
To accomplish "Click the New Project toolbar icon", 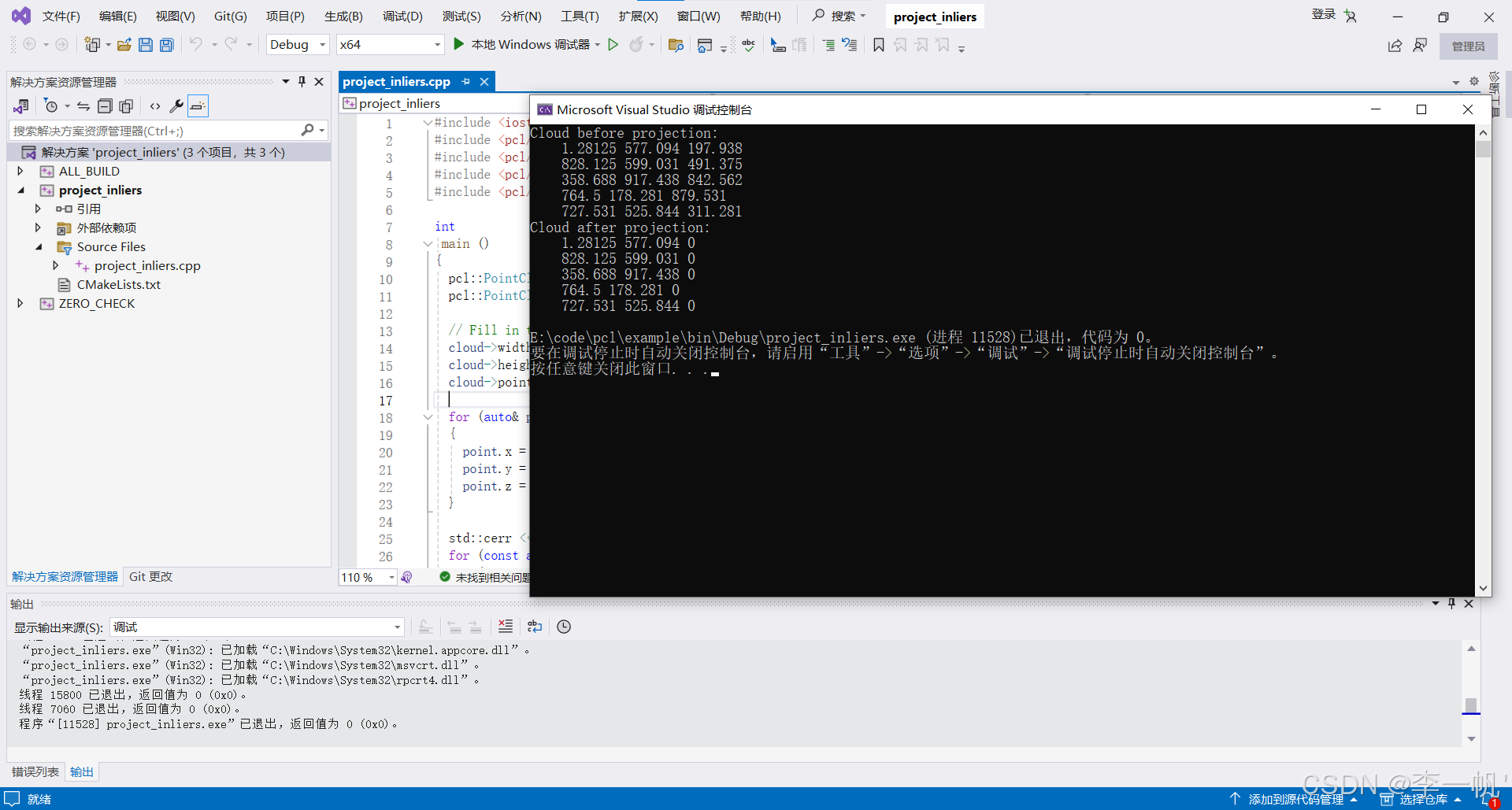I will click(93, 45).
